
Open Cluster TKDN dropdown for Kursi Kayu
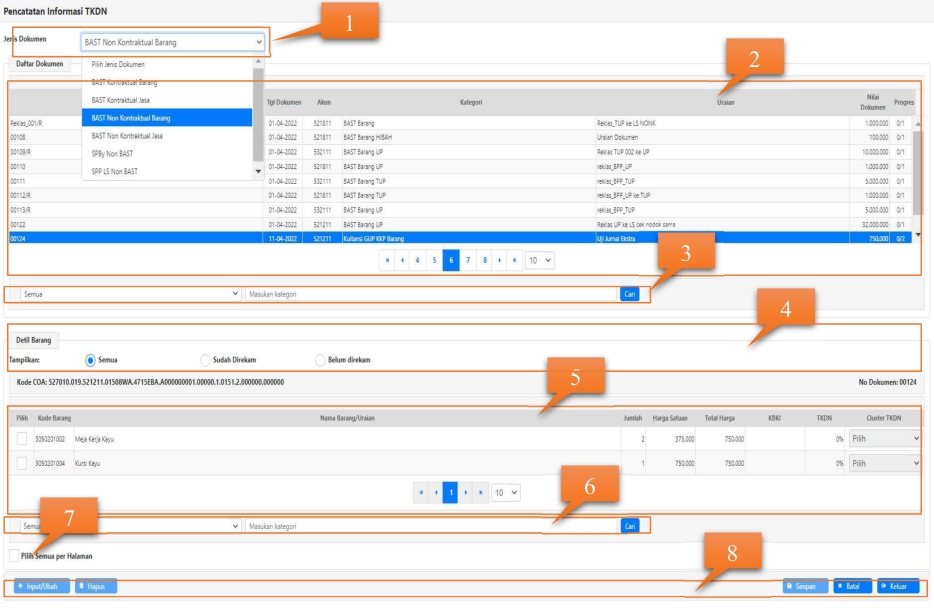(883, 463)
